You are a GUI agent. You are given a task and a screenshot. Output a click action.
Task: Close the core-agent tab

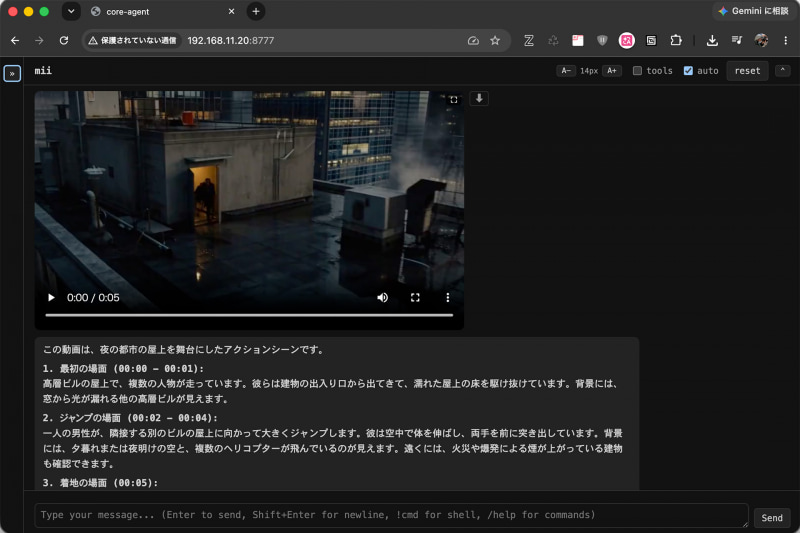pos(231,11)
